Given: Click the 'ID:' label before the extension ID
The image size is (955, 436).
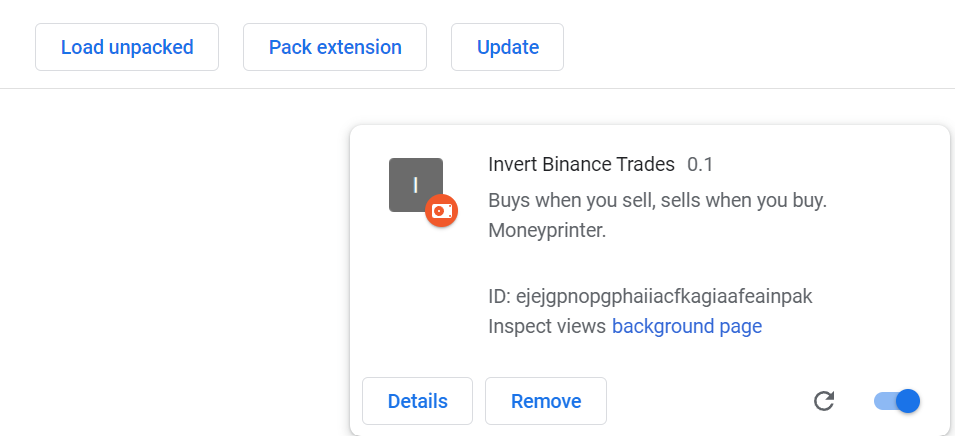Looking at the screenshot, I should 499,297.
